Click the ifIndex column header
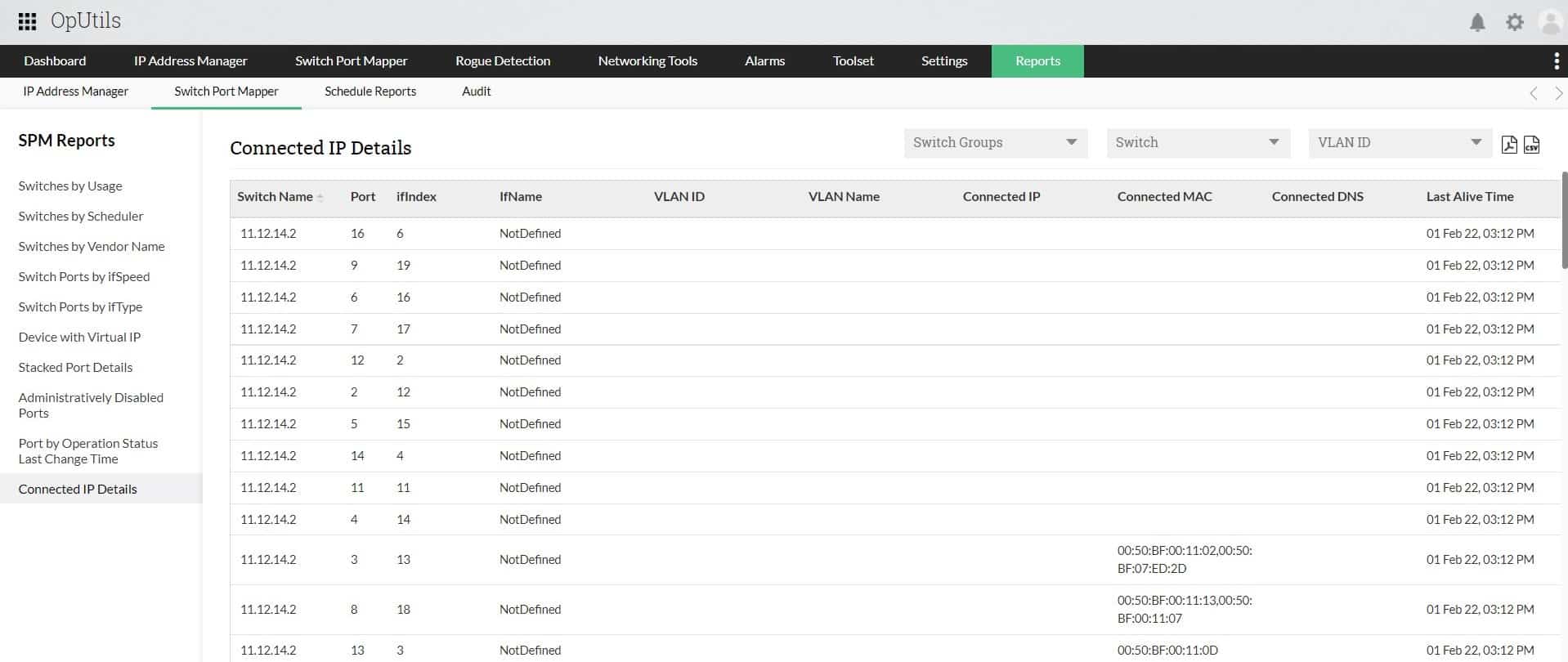This screenshot has height=662, width=1568. pyautogui.click(x=416, y=197)
